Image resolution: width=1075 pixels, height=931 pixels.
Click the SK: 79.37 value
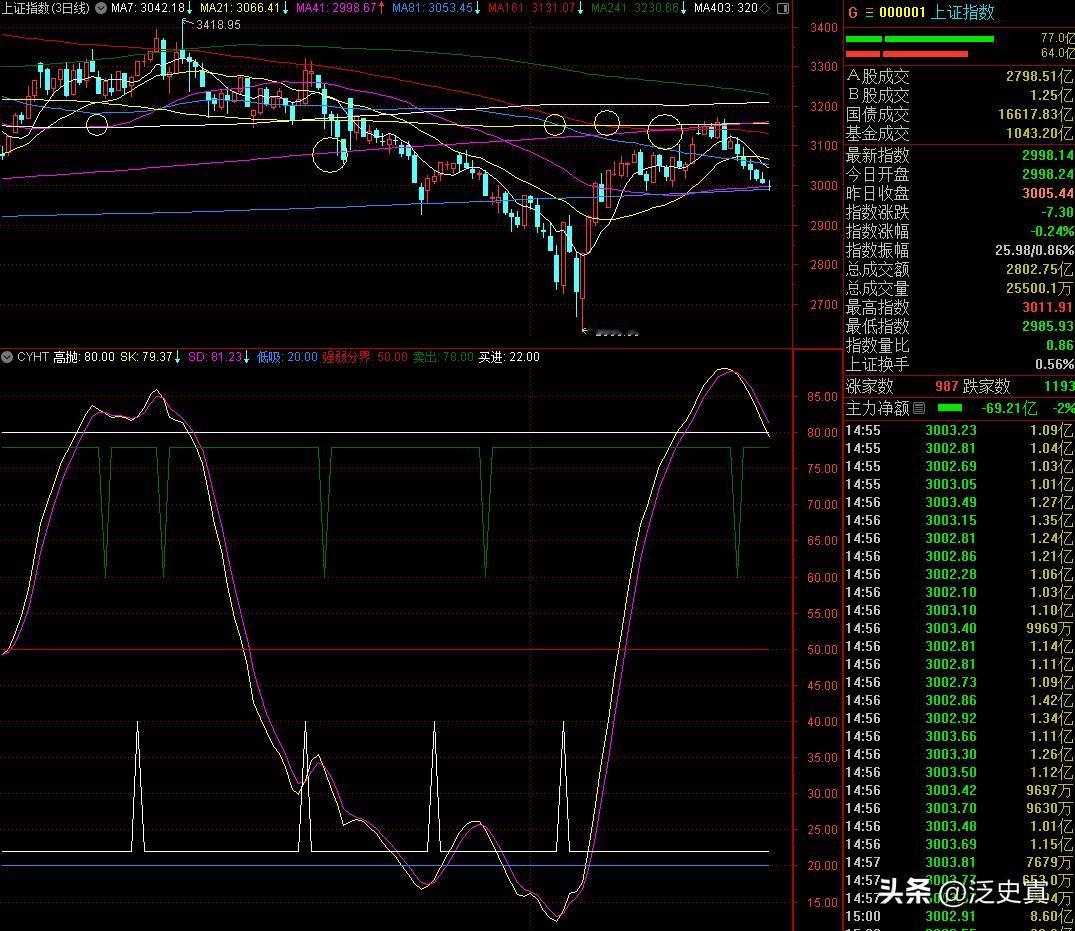146,357
